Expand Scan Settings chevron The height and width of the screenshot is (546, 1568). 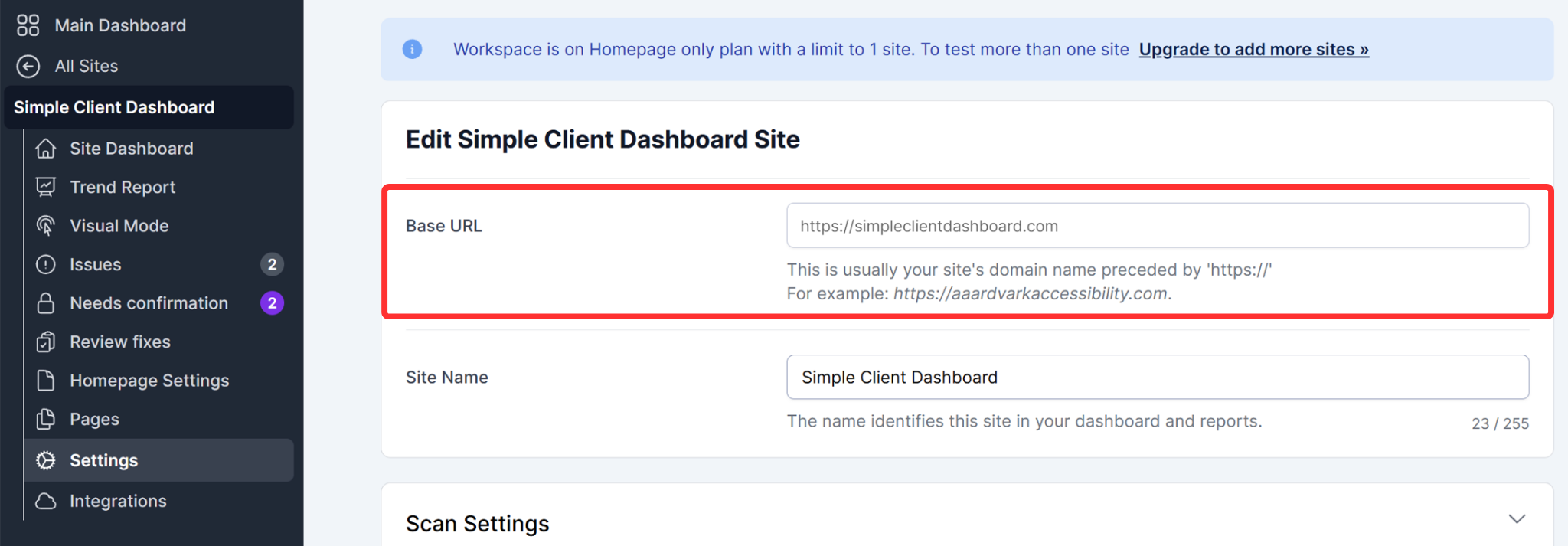(1516, 519)
